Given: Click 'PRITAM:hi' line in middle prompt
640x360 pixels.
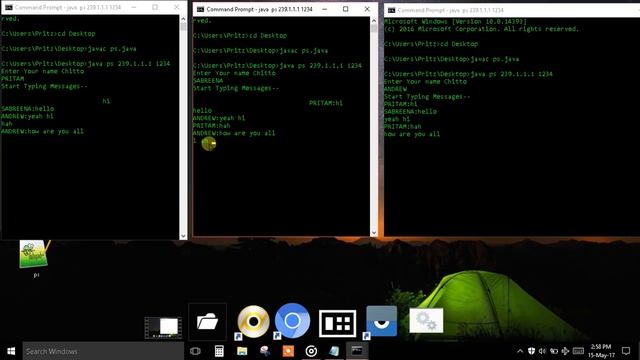Looking at the screenshot, I should (x=326, y=103).
